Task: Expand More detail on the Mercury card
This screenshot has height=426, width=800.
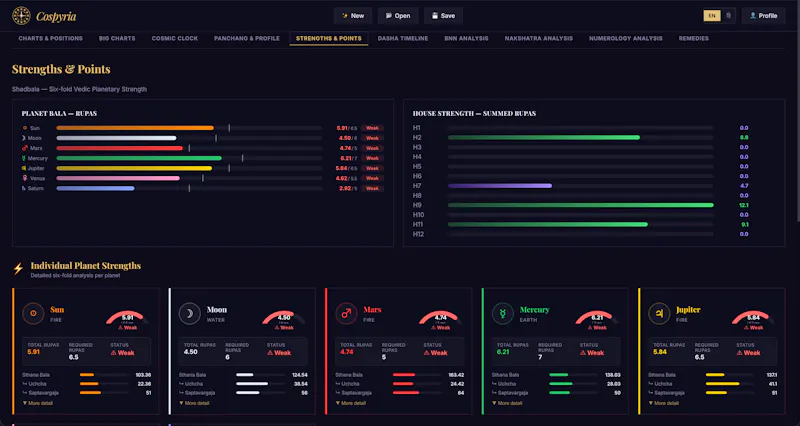Action: tap(507, 403)
